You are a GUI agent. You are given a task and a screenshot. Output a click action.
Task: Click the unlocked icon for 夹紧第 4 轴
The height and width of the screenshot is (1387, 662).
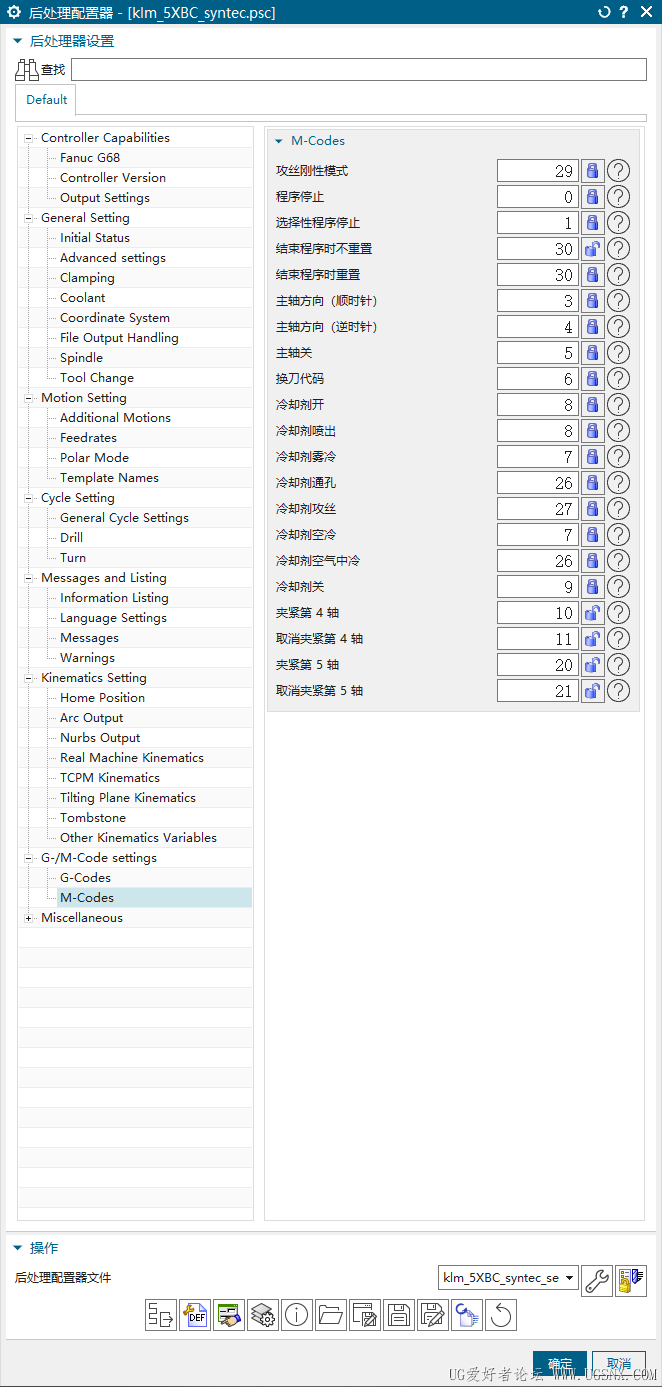click(x=592, y=613)
